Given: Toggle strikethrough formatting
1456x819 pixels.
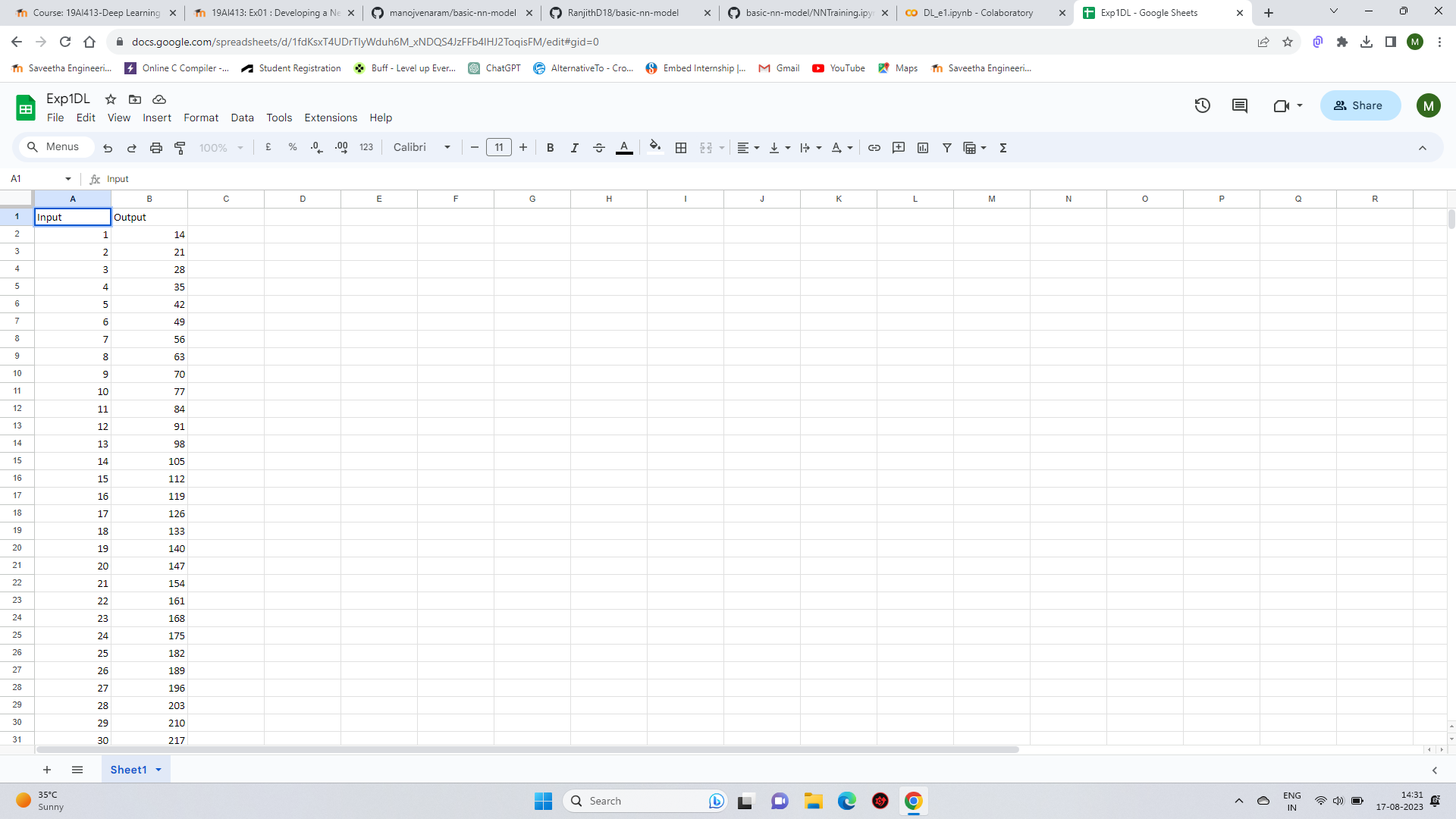Looking at the screenshot, I should point(598,148).
